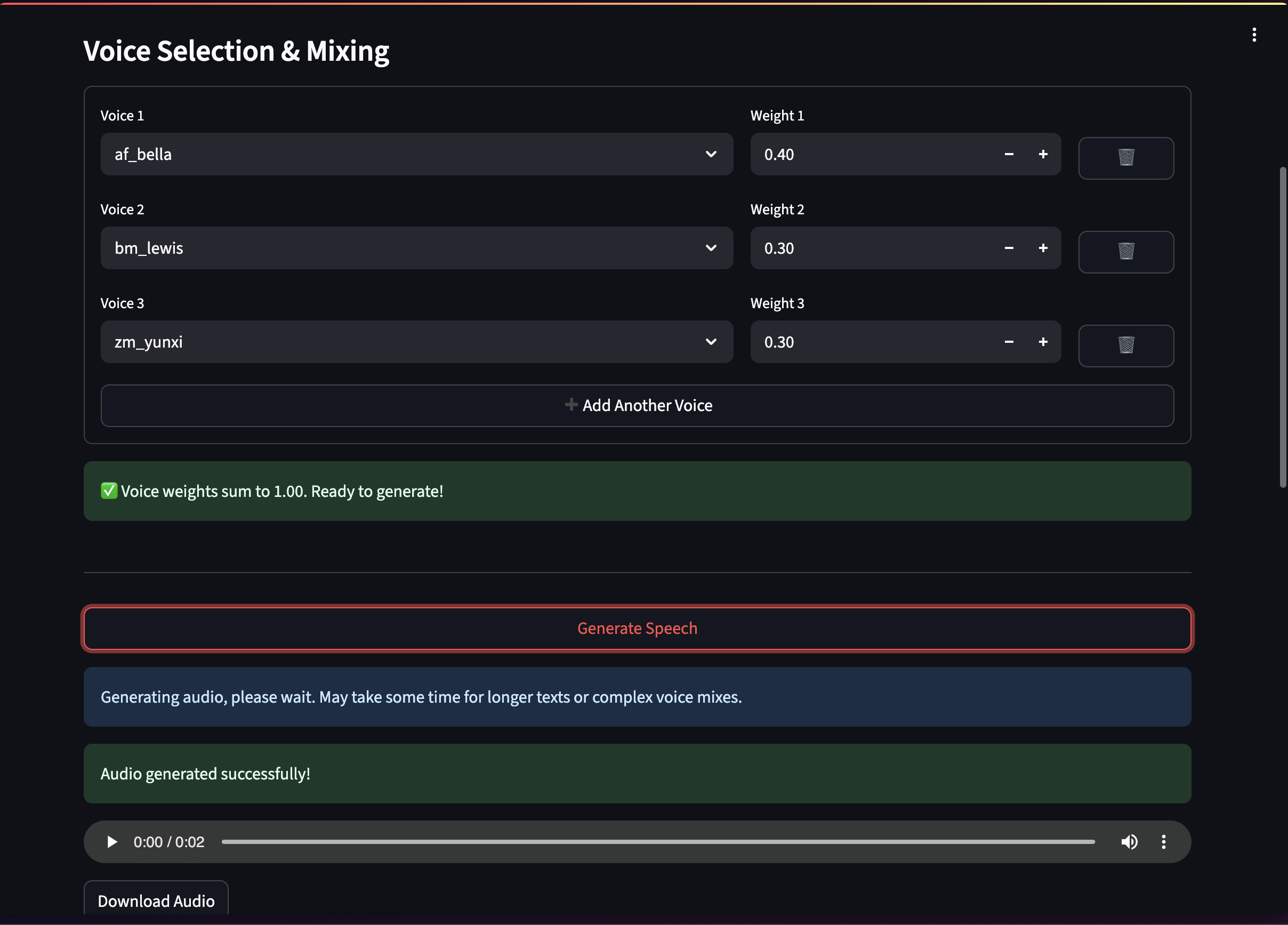Click the Download Audio button
Screen dimensions: 1288x925
(x=156, y=901)
